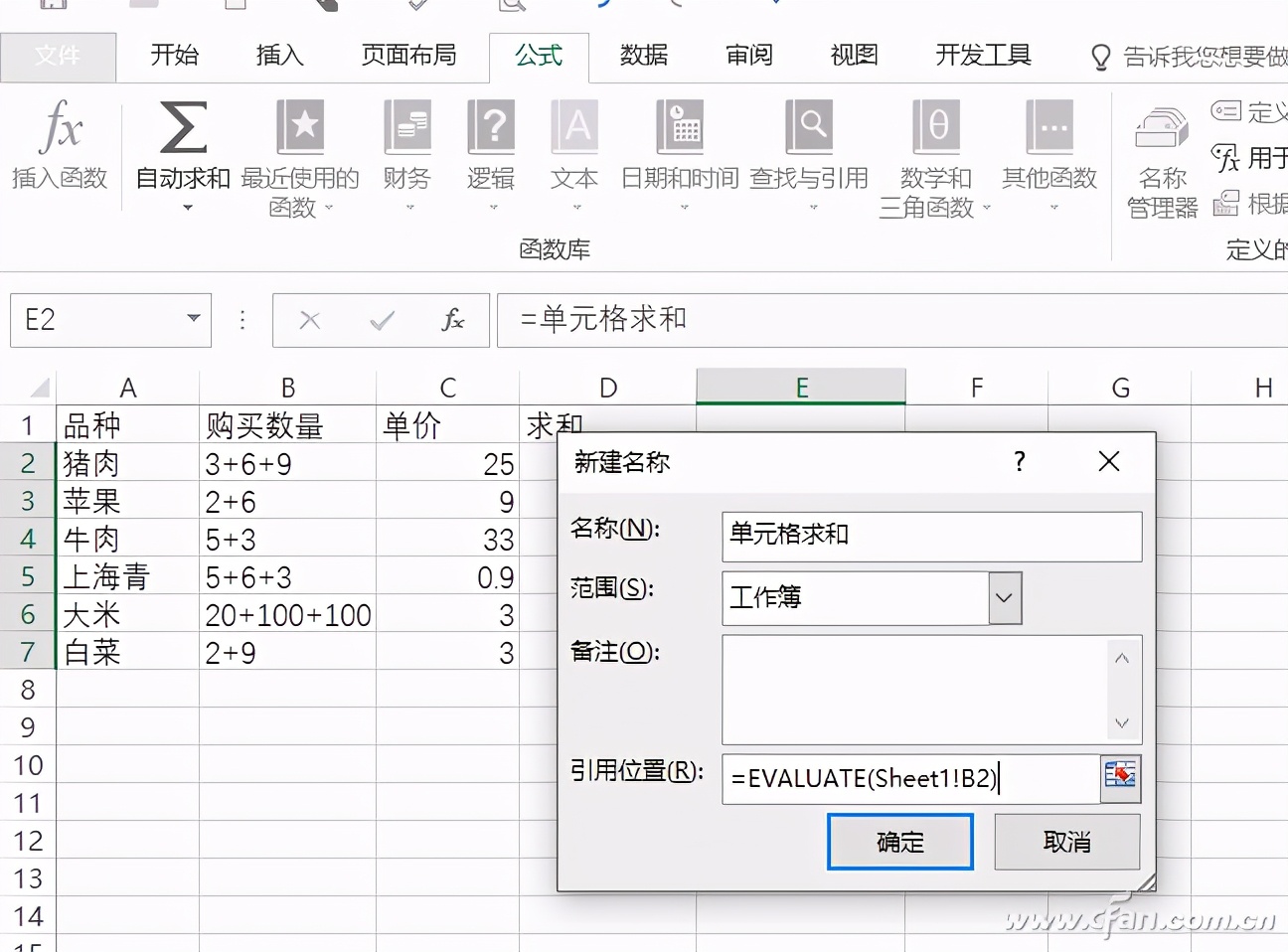1288x952 pixels.
Task: Click cell with unit price 0.9
Action: click(447, 576)
